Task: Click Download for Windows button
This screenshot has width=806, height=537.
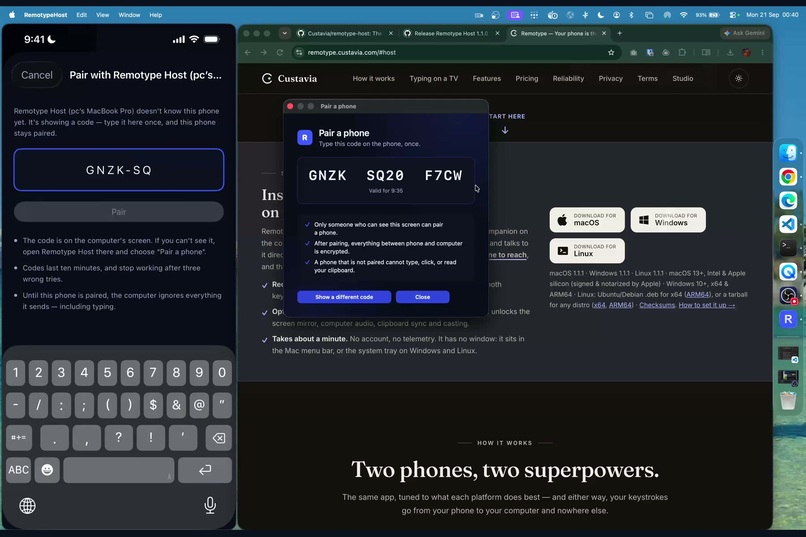Action: click(668, 220)
